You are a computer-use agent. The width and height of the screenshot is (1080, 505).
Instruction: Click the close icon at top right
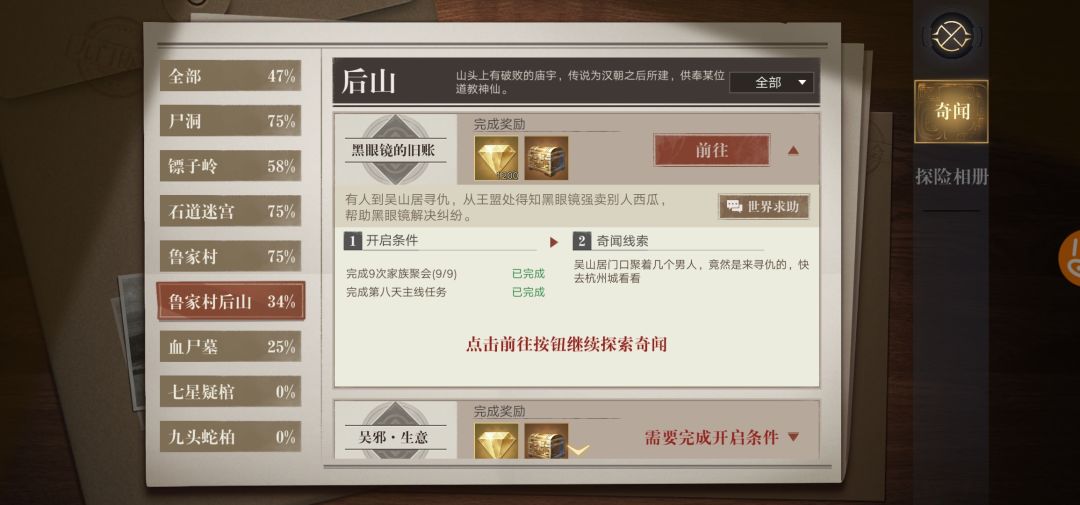pos(952,36)
